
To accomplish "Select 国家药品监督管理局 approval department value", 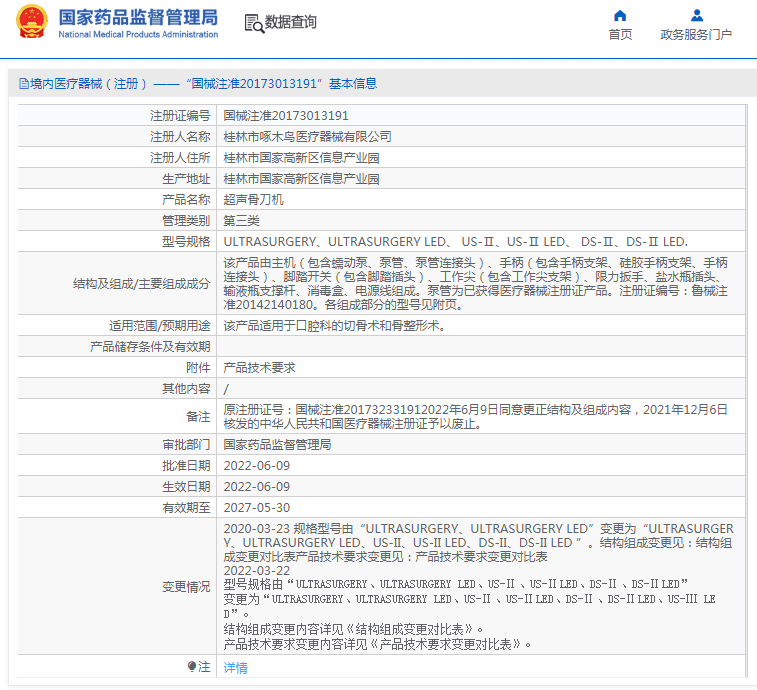I will (277, 444).
